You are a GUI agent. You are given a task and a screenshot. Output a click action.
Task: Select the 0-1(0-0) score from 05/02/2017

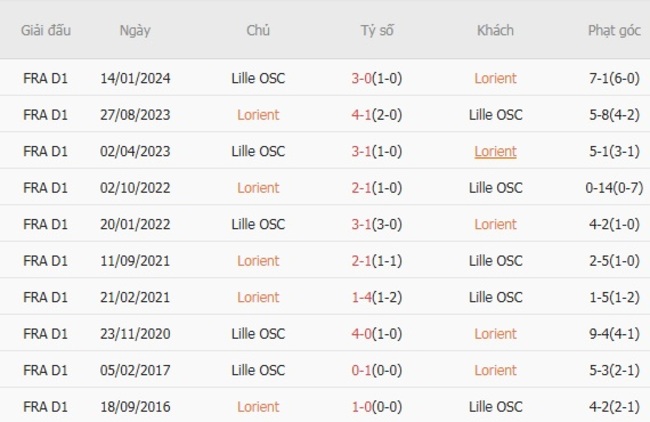376,370
